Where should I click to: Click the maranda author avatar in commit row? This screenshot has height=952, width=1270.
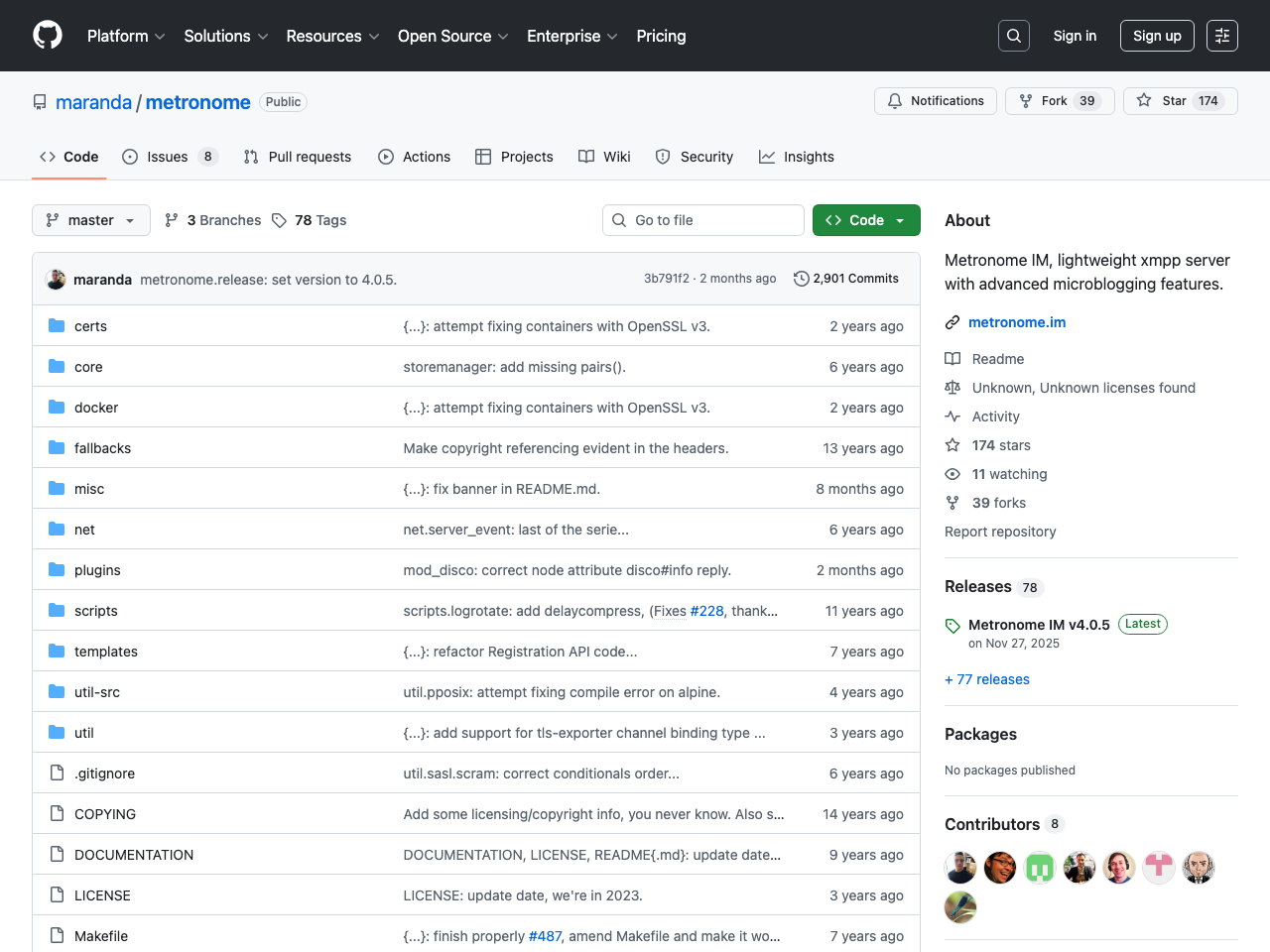tap(57, 280)
